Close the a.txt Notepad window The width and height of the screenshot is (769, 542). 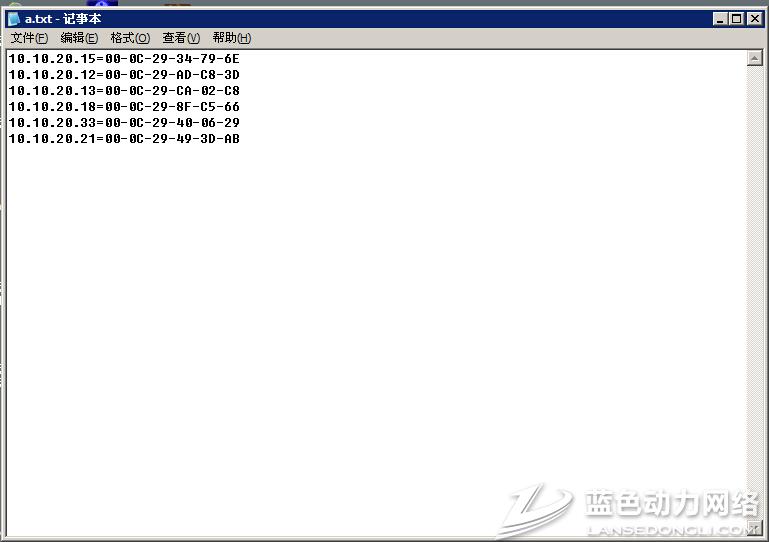click(x=755, y=19)
